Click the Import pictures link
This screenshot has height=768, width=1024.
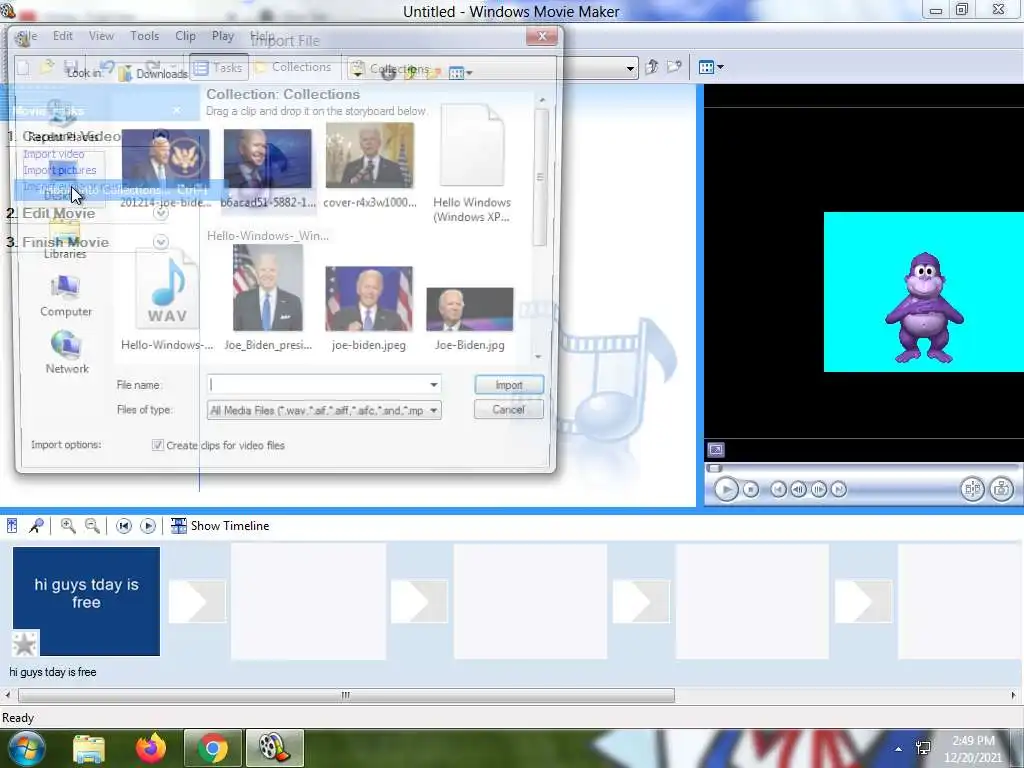click(59, 170)
